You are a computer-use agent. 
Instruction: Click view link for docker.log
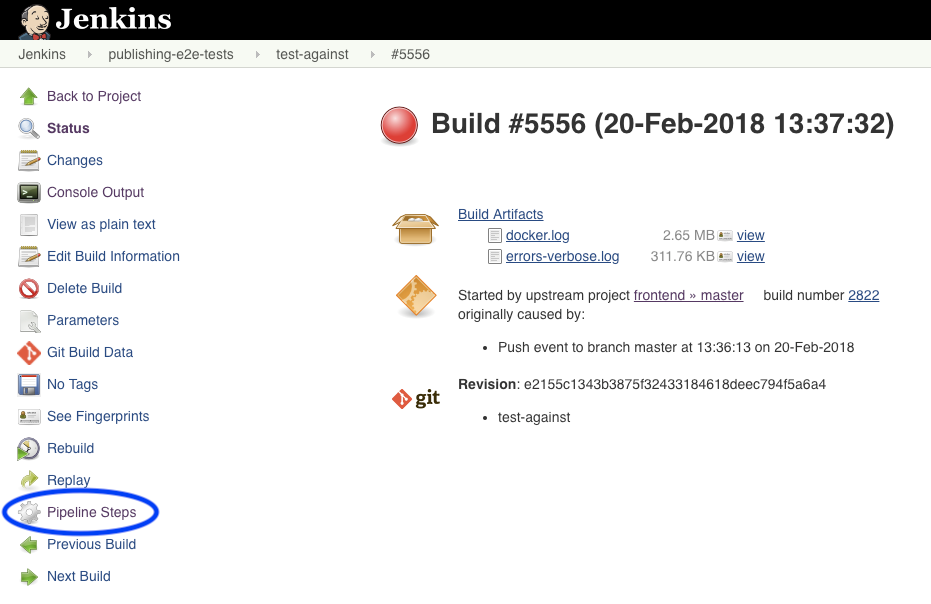(x=750, y=236)
